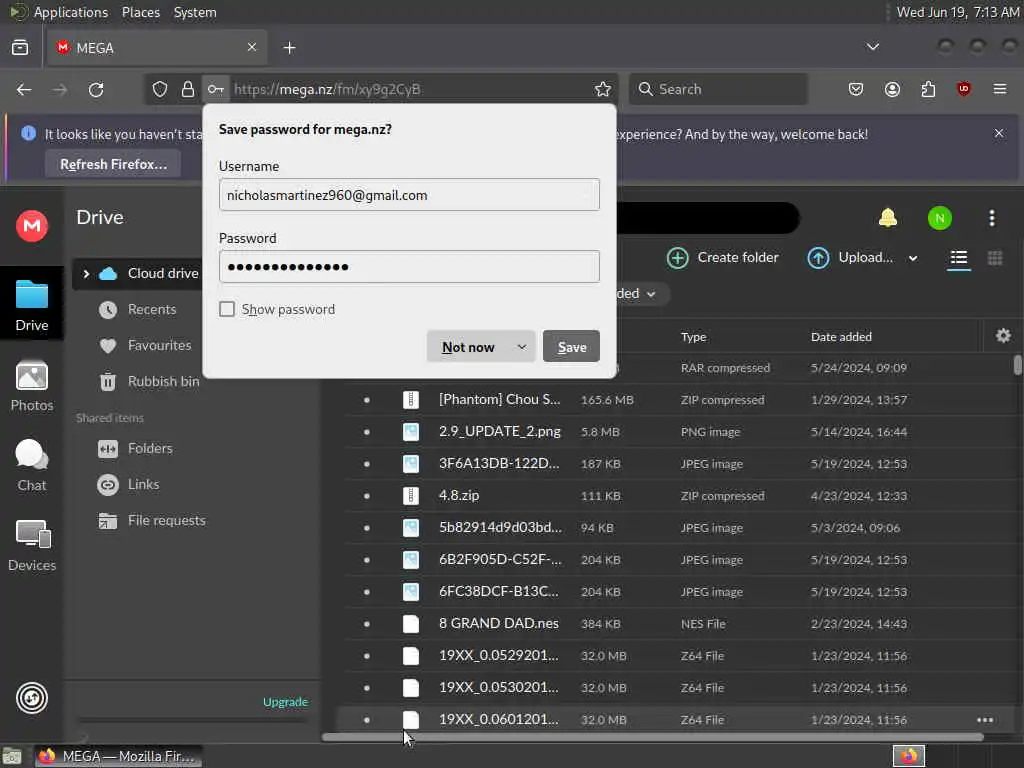The width and height of the screenshot is (1024, 768).
Task: Click the vertical scrollbar in the file list
Action: coord(1017,364)
